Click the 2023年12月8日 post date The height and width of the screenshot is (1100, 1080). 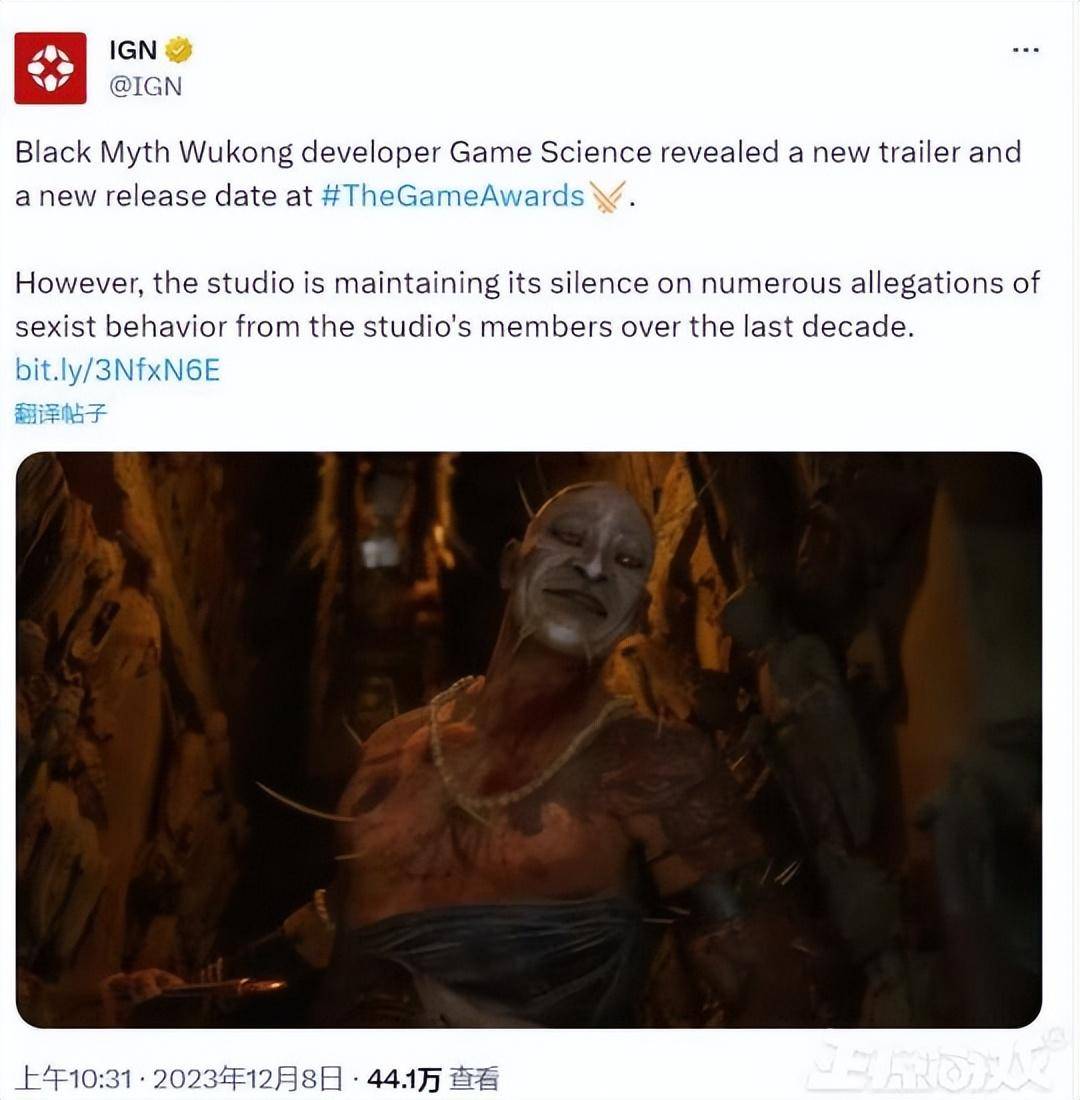[x=248, y=1079]
